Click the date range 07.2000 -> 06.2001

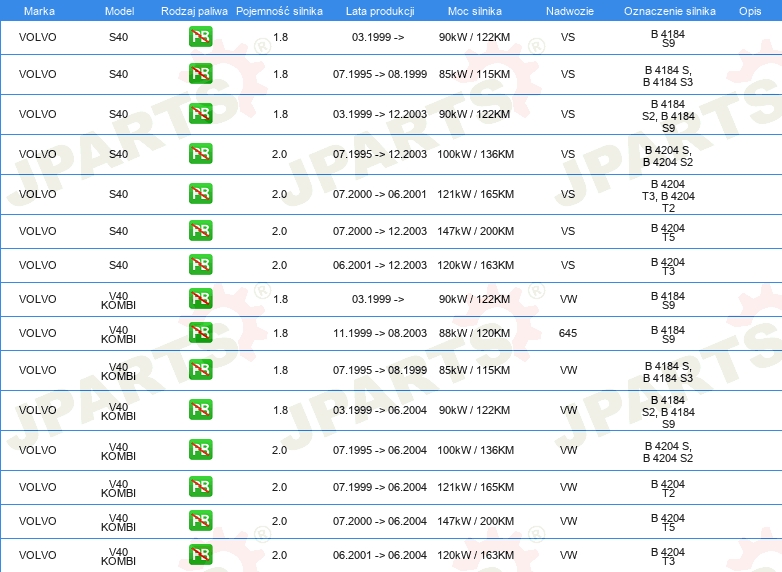coord(380,194)
